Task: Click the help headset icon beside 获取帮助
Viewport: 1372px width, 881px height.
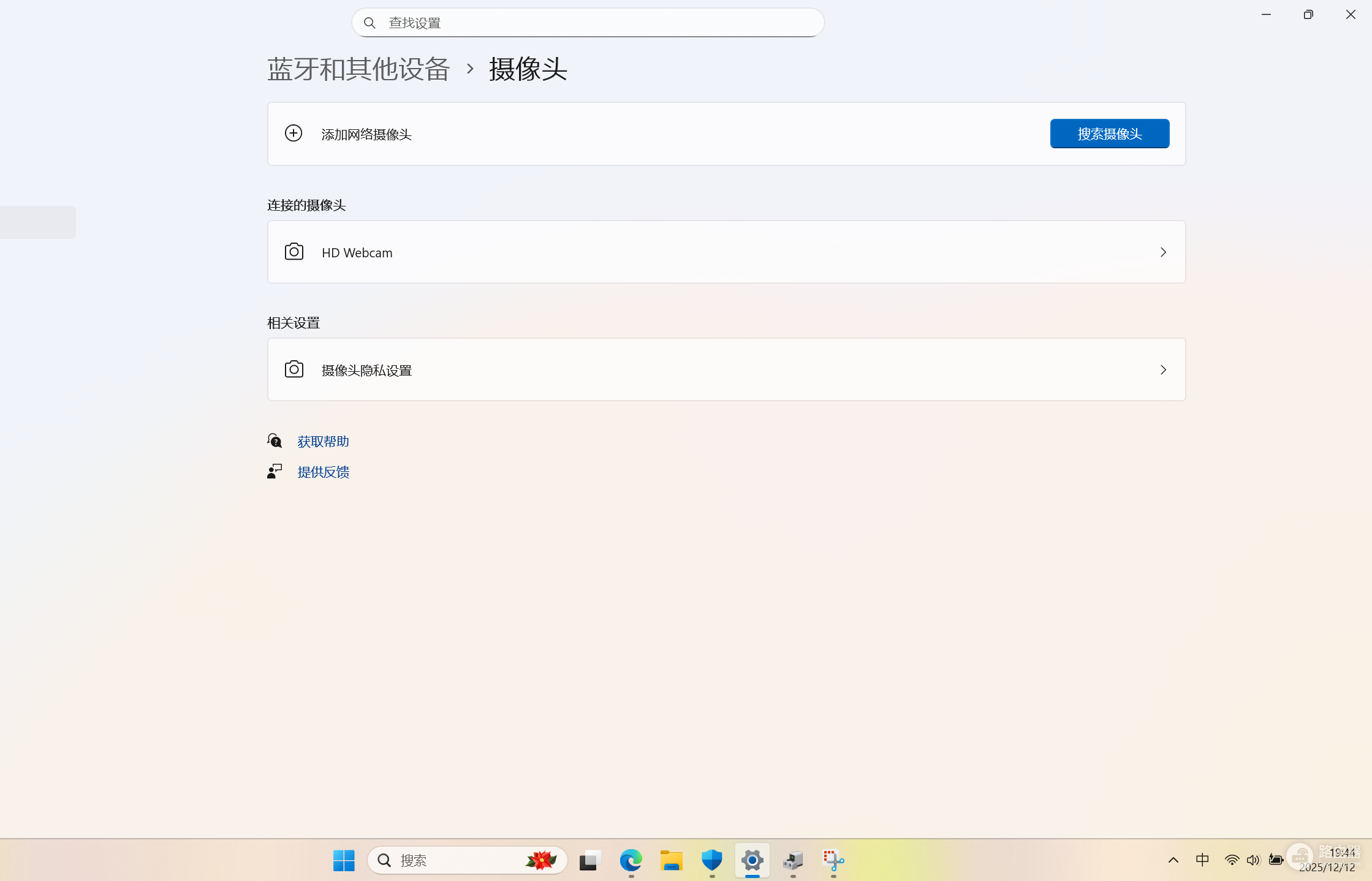Action: point(275,441)
